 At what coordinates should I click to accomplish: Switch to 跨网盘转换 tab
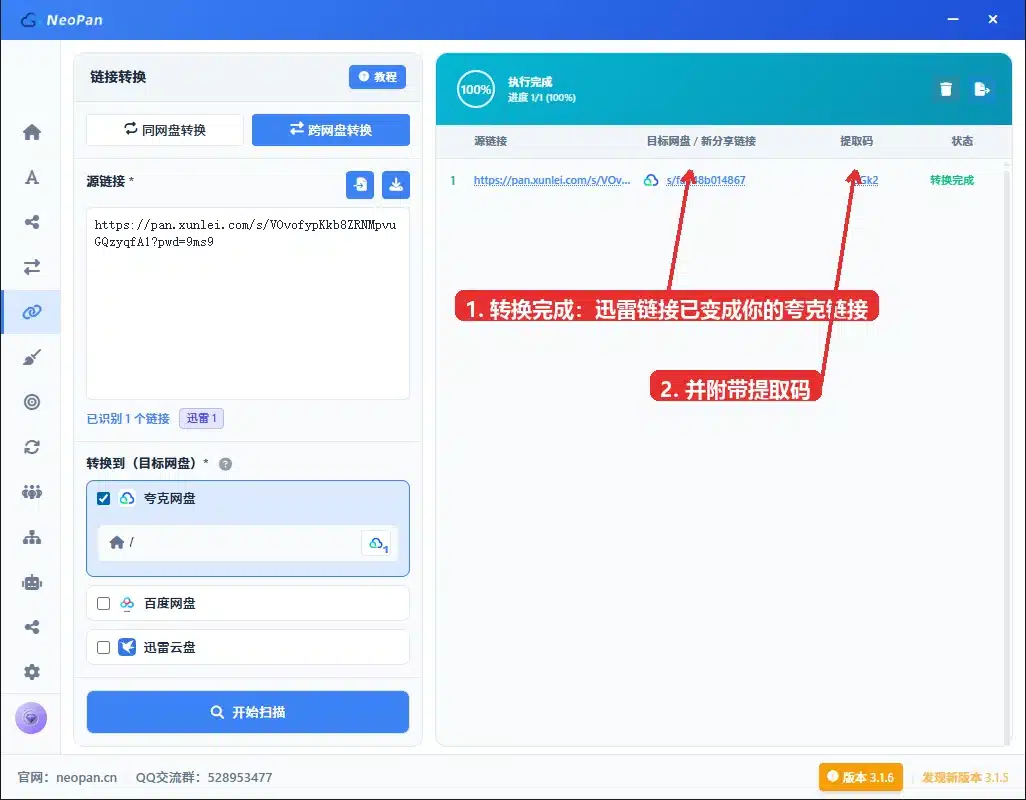tap(331, 130)
